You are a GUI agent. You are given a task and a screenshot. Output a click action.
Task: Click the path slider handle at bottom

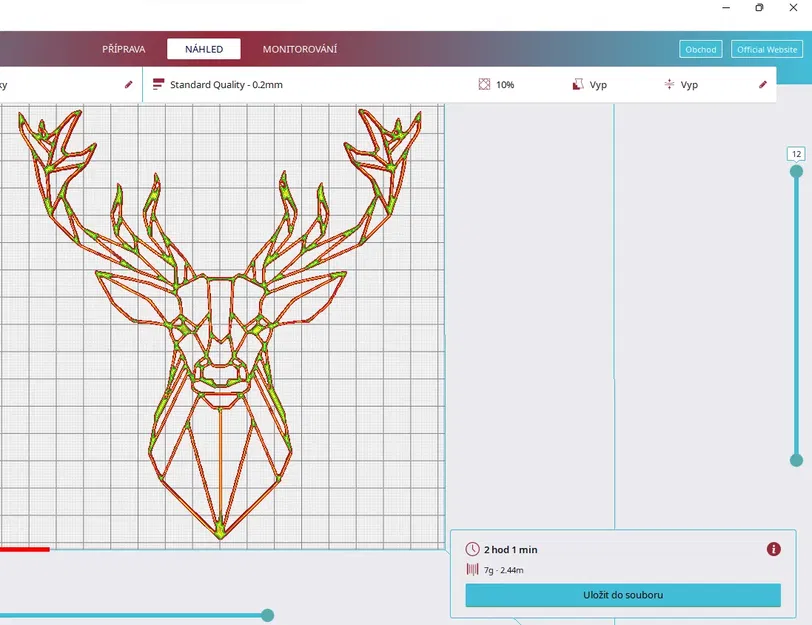pos(267,615)
